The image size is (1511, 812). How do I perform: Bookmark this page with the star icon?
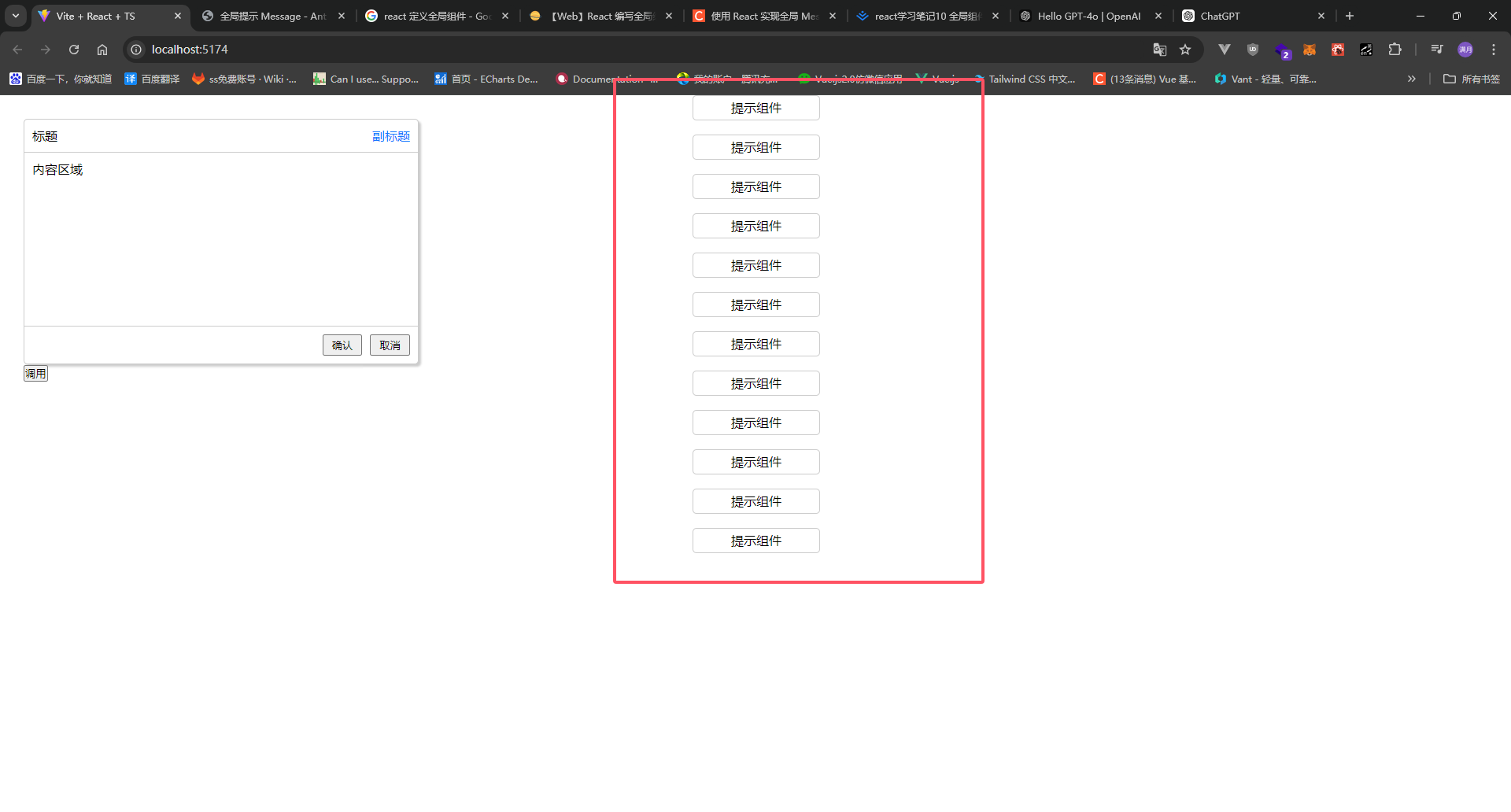pyautogui.click(x=1185, y=50)
